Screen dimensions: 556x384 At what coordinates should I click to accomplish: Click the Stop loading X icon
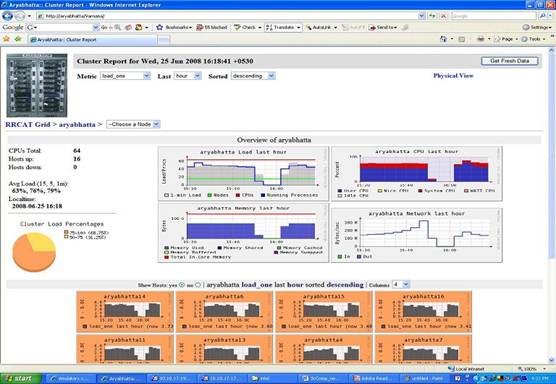pos(444,16)
